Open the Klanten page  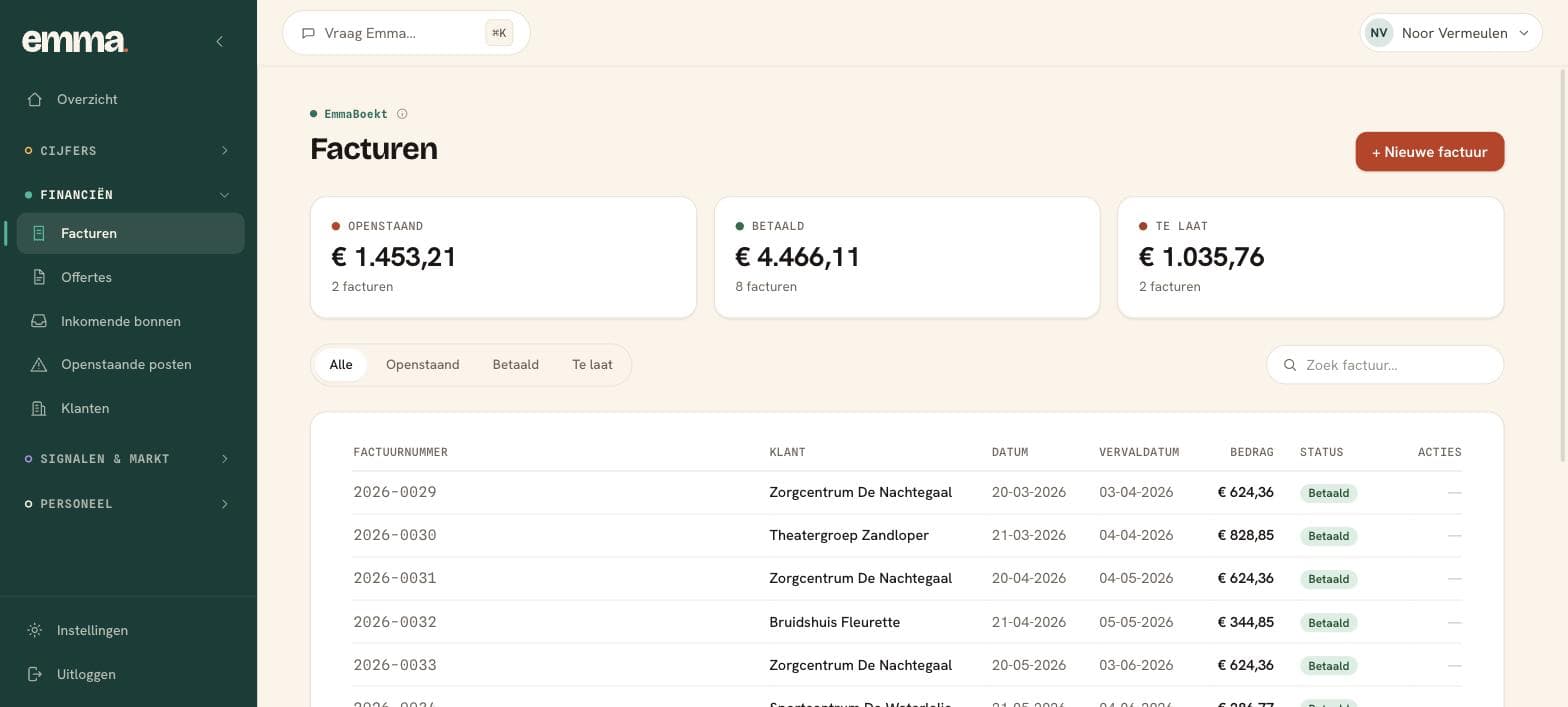130,408
